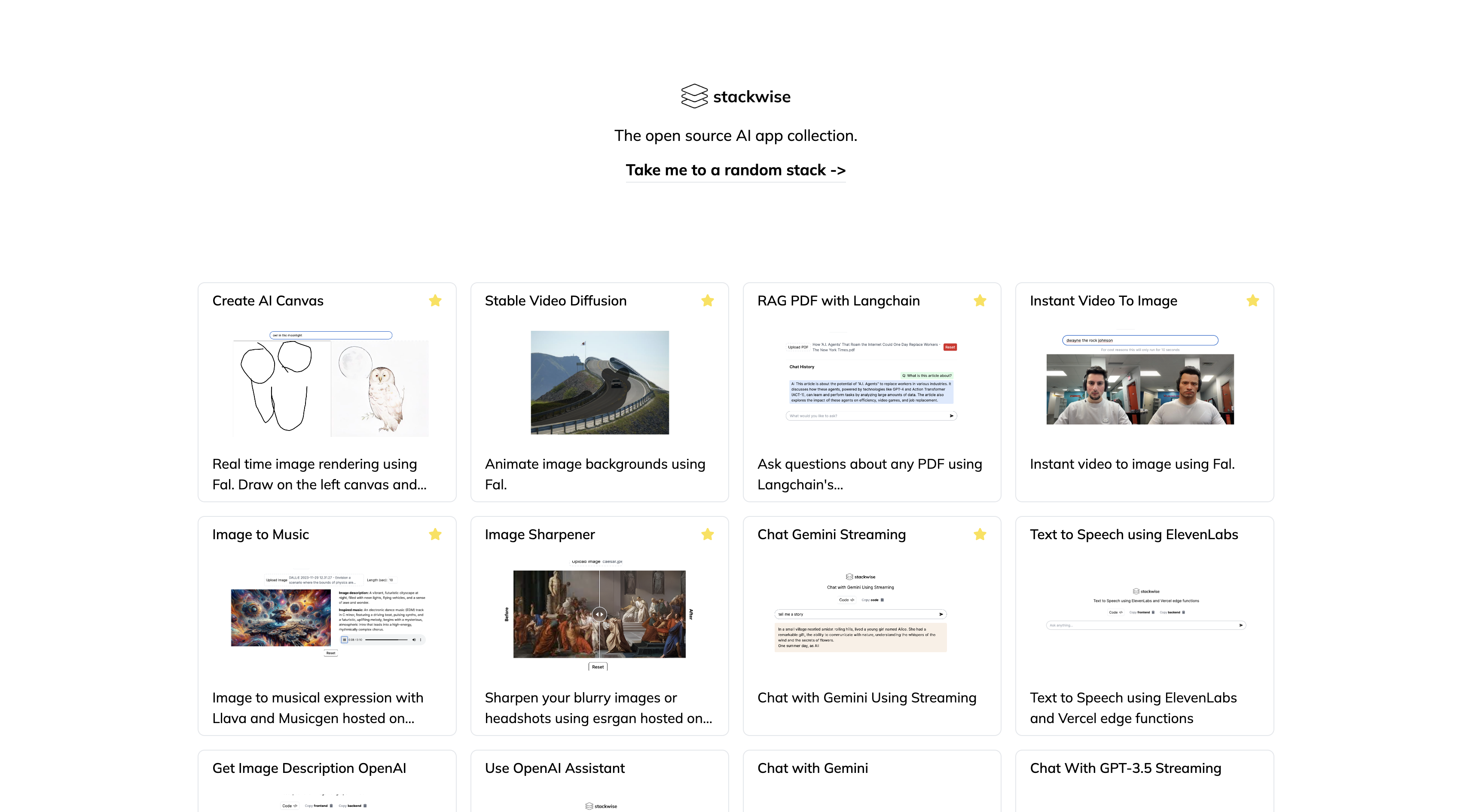Screen dimensions: 1472x812
Task: Open the Chat With GPT-3.5 Streaming card
Action: tap(1125, 768)
